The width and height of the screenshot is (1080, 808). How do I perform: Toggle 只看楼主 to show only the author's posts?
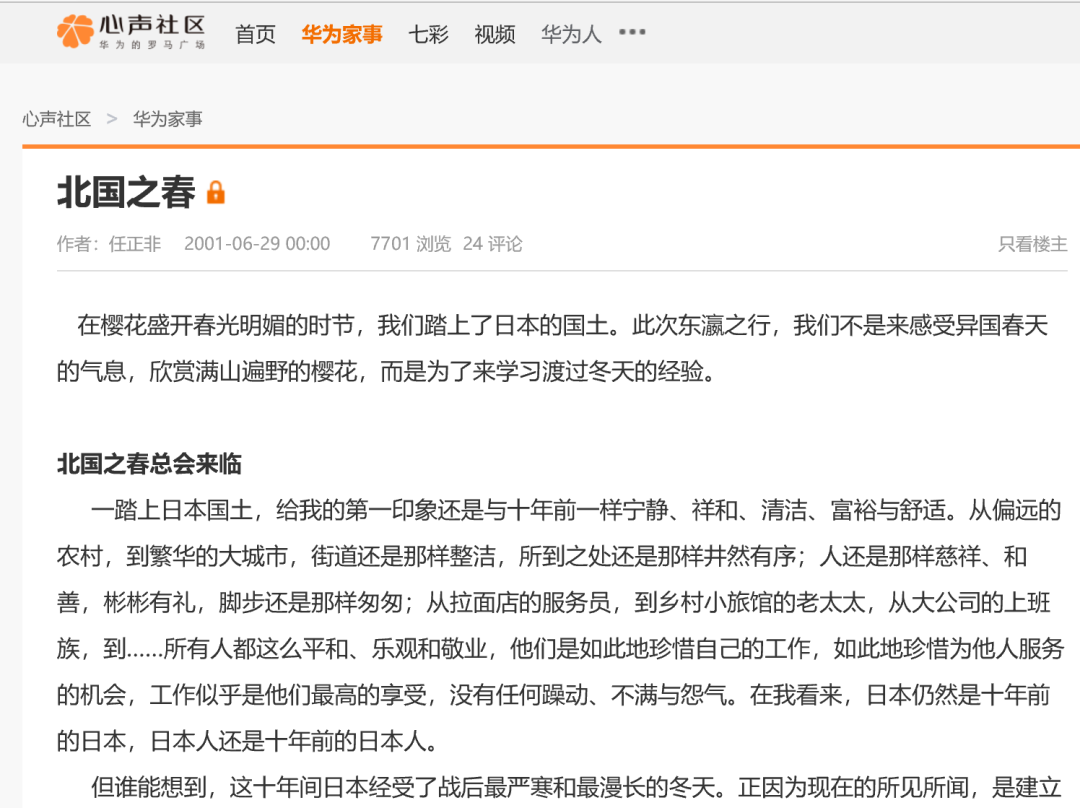(x=1032, y=244)
